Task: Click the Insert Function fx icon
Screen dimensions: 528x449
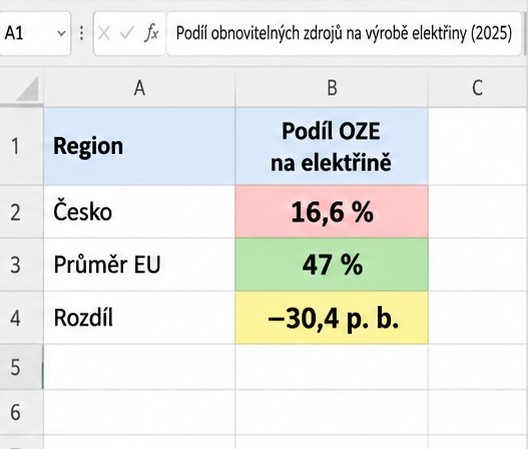Action: (x=152, y=33)
